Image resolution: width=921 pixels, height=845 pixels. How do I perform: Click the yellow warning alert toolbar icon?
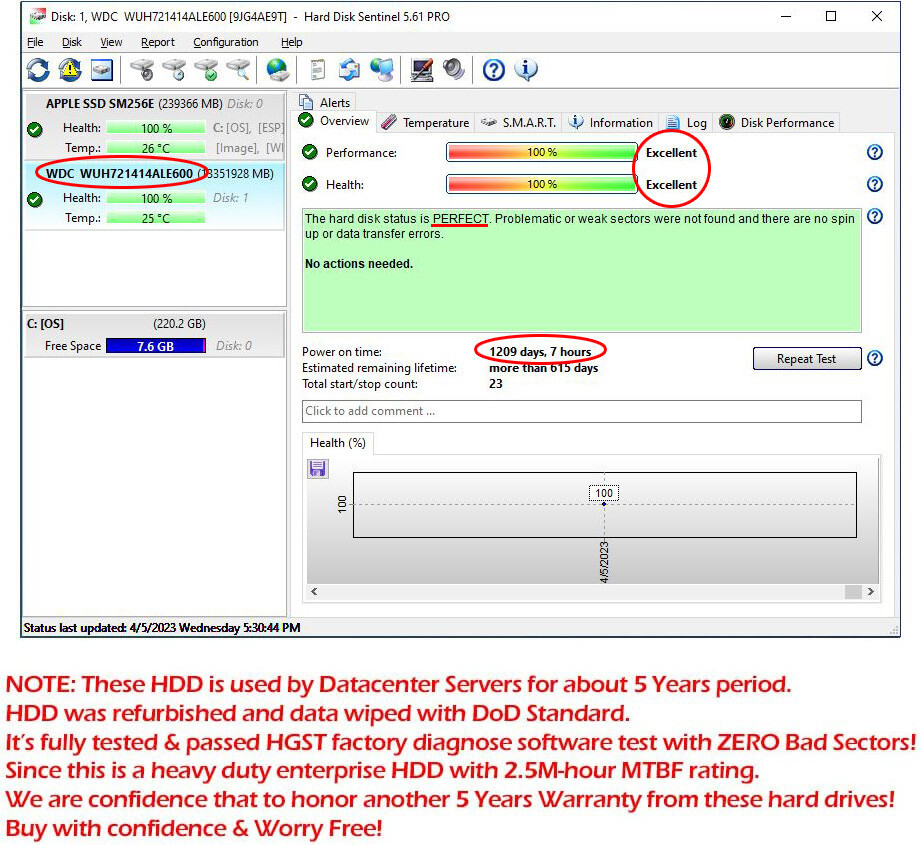69,69
